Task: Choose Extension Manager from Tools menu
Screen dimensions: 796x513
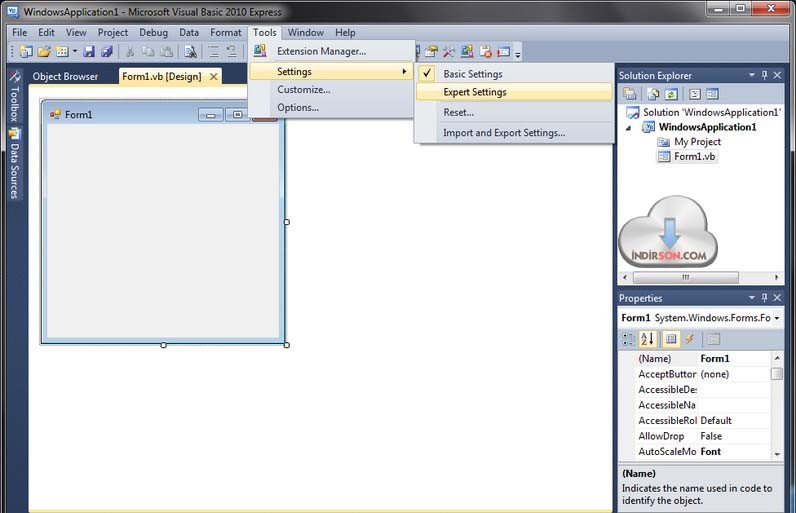Action: [331, 51]
